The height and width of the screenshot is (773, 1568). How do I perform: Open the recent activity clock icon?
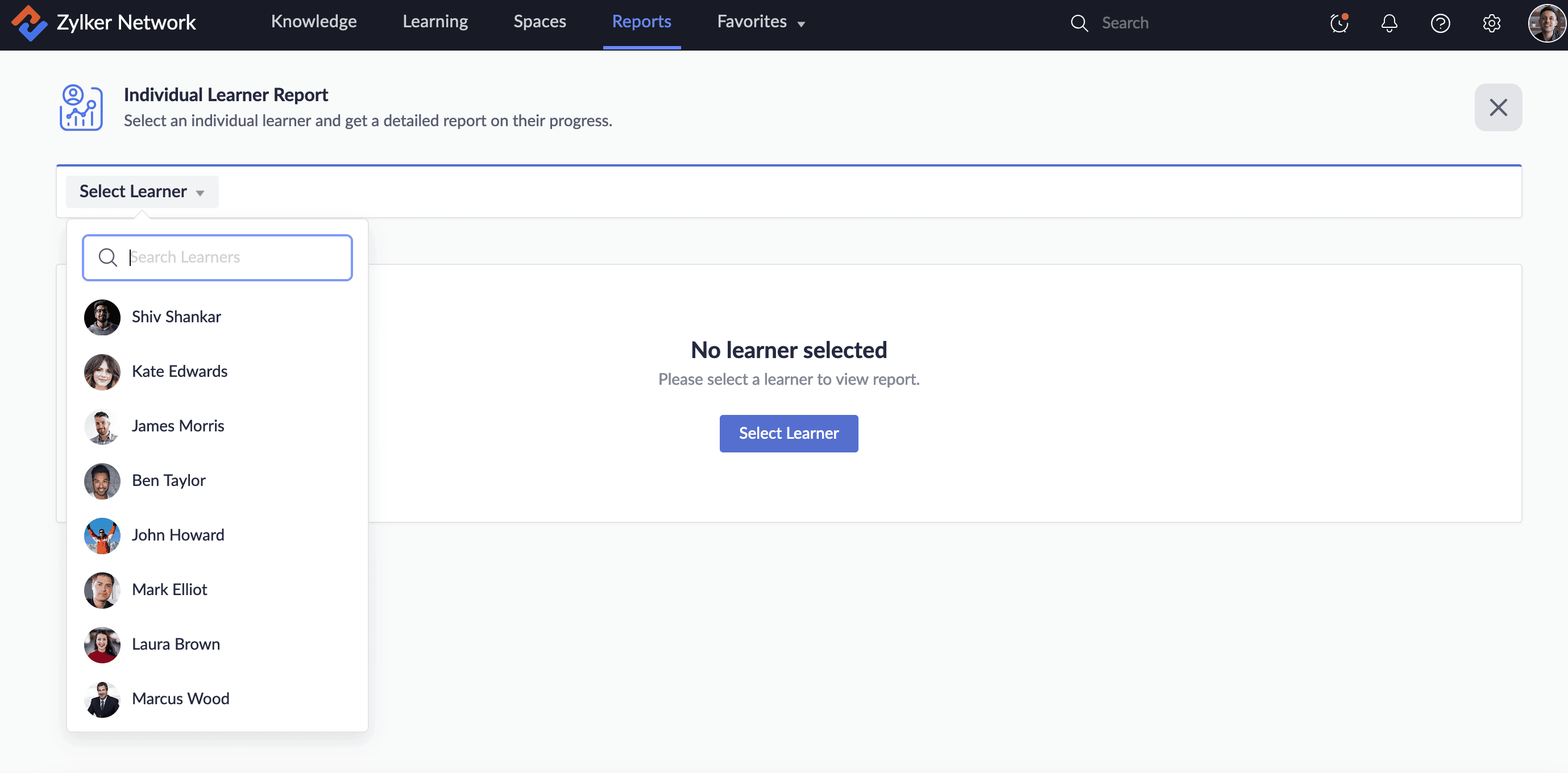[x=1339, y=23]
